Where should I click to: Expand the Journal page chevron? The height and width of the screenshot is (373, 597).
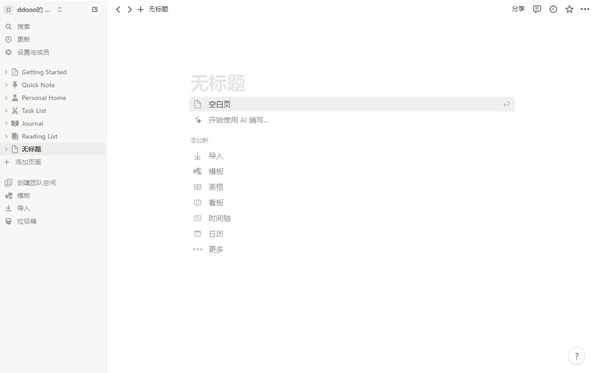pos(6,123)
